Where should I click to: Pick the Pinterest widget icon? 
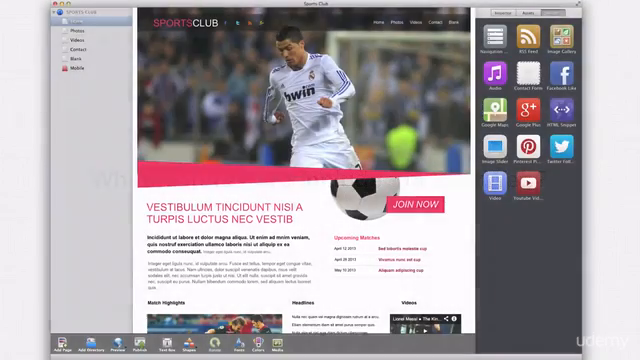[528, 147]
